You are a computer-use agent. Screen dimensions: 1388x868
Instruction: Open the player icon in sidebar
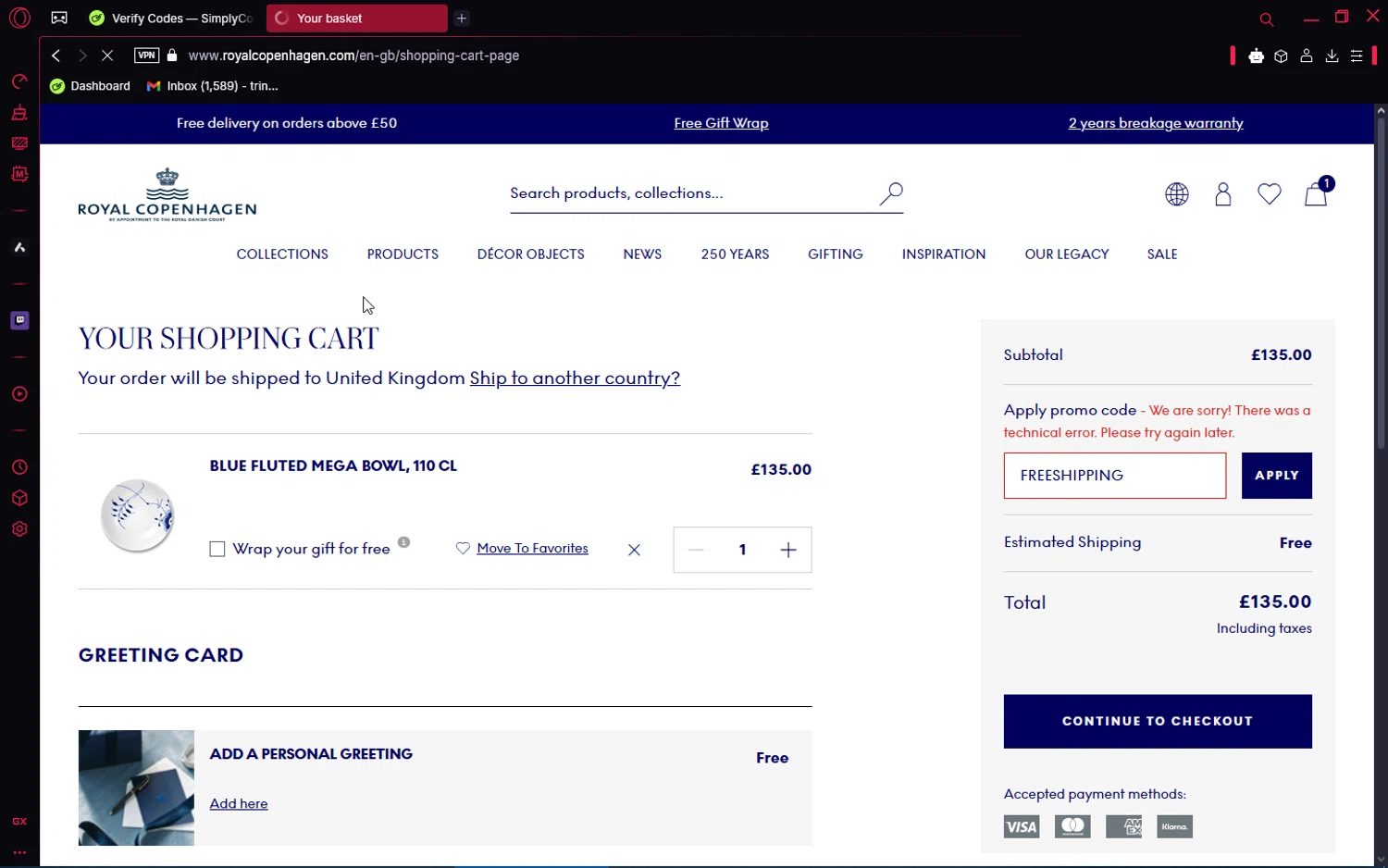[x=19, y=394]
